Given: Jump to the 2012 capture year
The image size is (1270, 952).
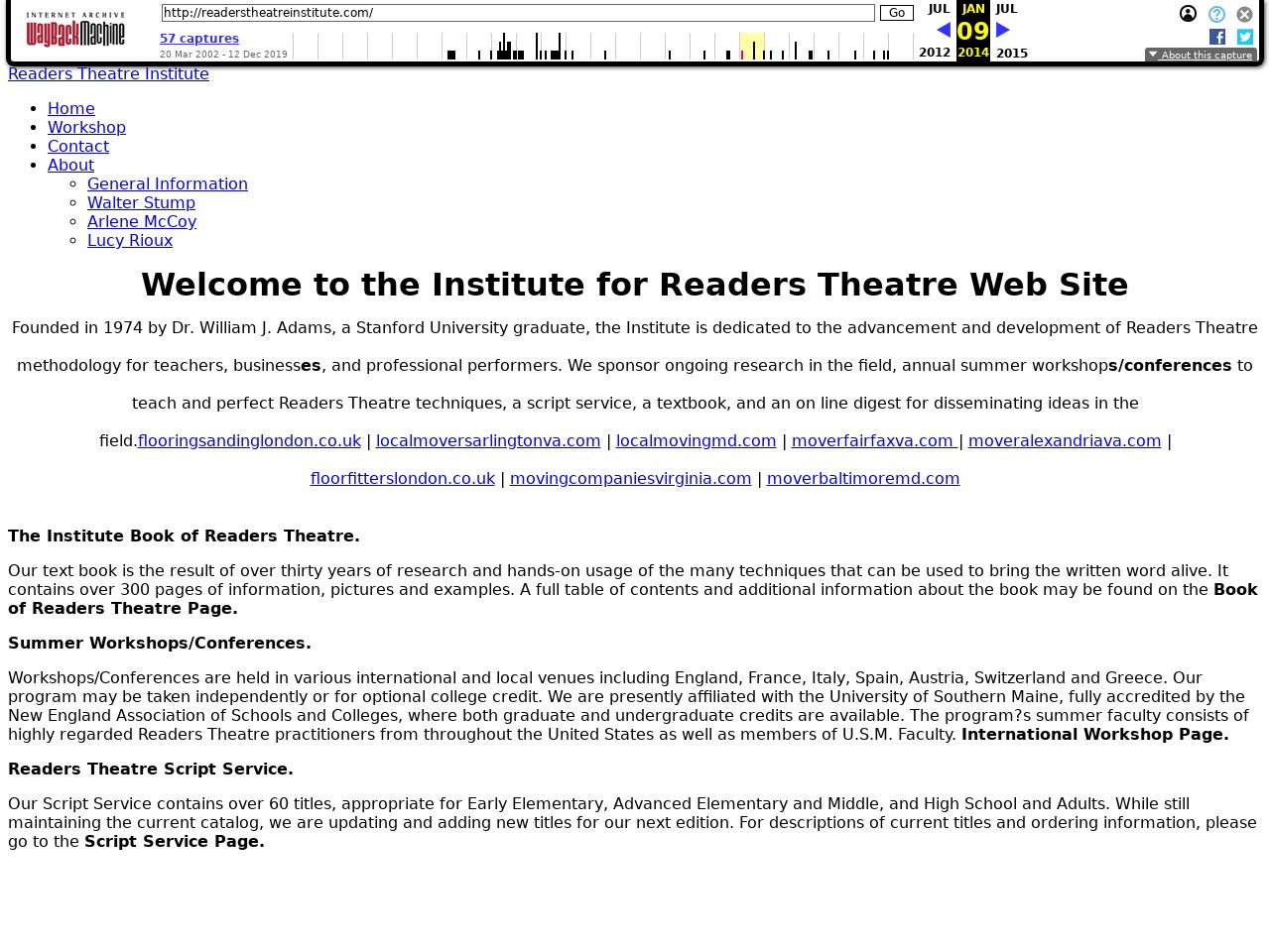Looking at the screenshot, I should point(935,53).
